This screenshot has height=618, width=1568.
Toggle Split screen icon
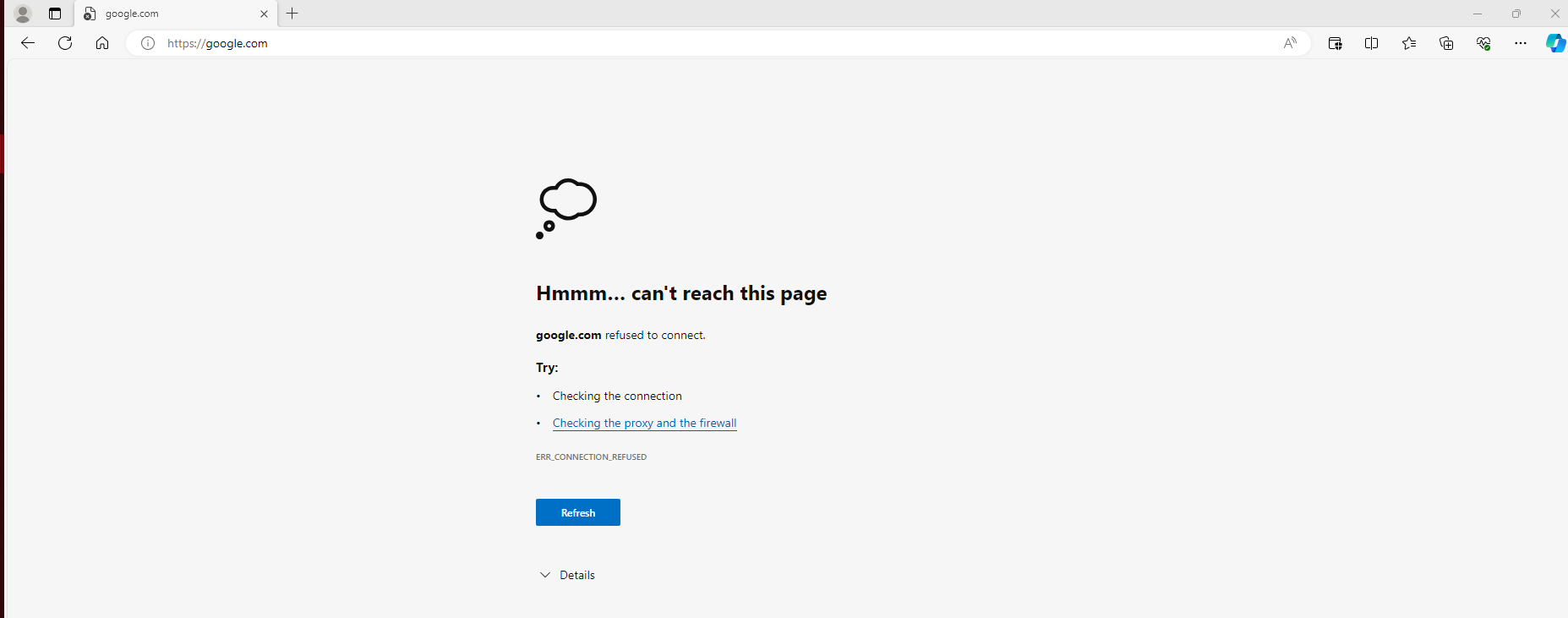pyautogui.click(x=1372, y=43)
